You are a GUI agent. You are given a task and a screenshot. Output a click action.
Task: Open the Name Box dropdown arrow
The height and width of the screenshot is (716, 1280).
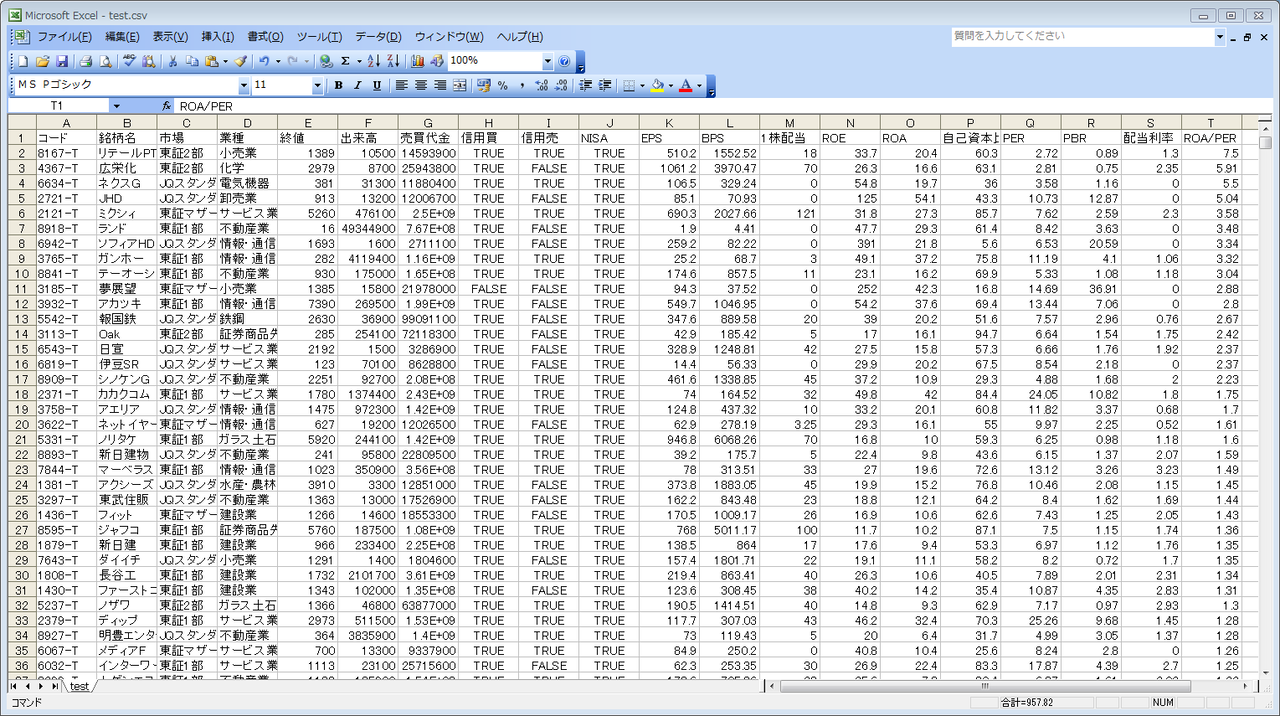116,105
